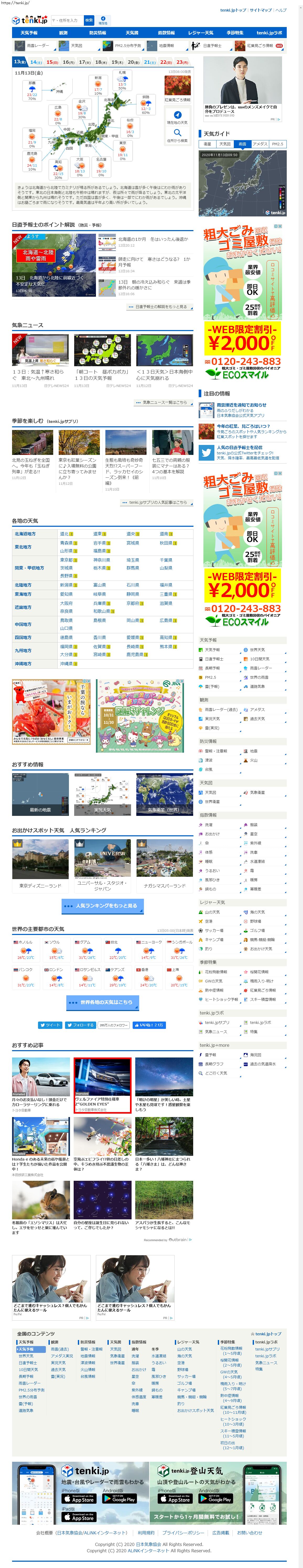This screenshot has height=1568, width=303.
Task: Click the どこ行く天気 magnifier icon in the sidebar
Action: 201,1073
